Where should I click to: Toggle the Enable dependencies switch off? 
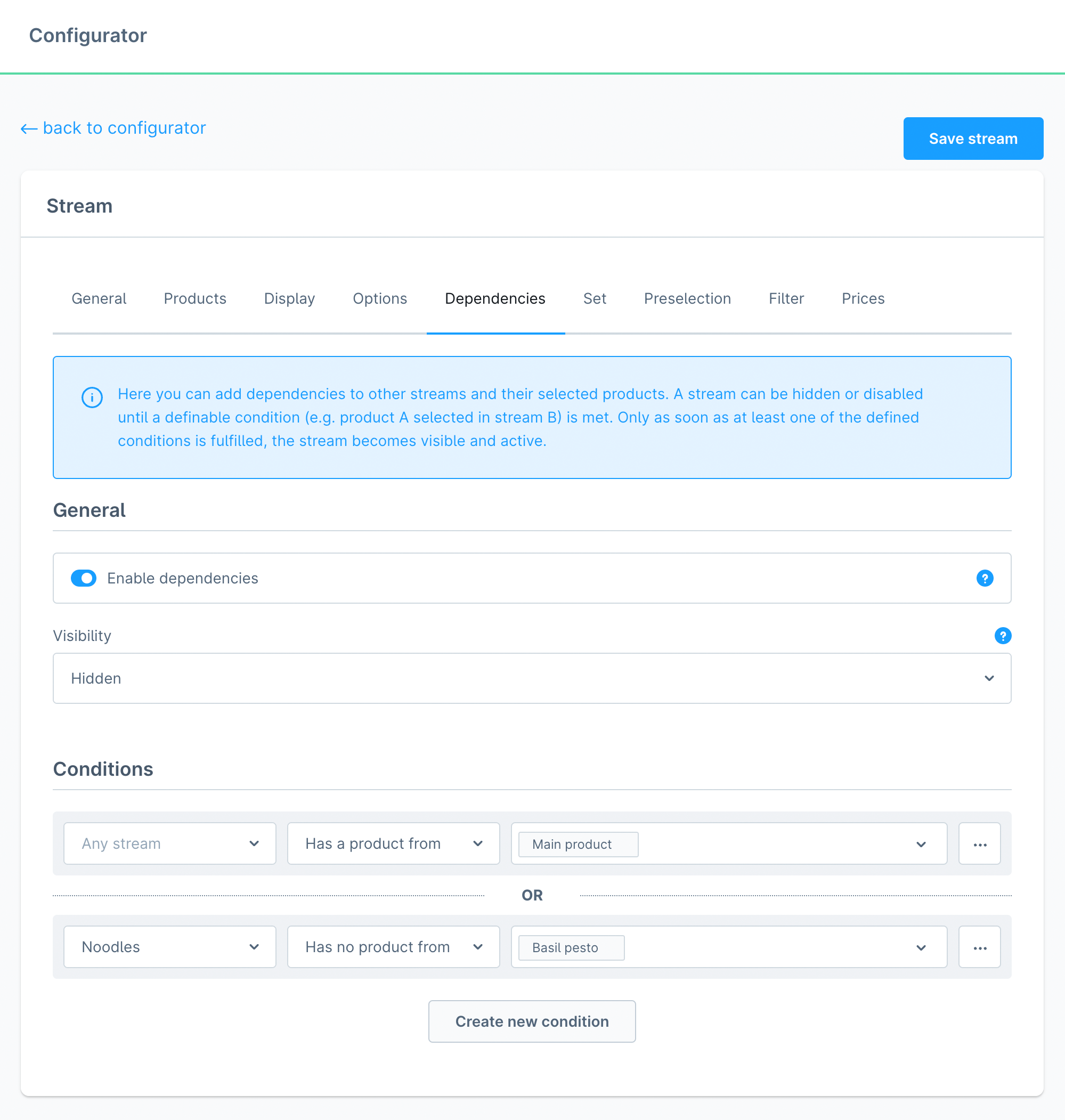pos(83,577)
